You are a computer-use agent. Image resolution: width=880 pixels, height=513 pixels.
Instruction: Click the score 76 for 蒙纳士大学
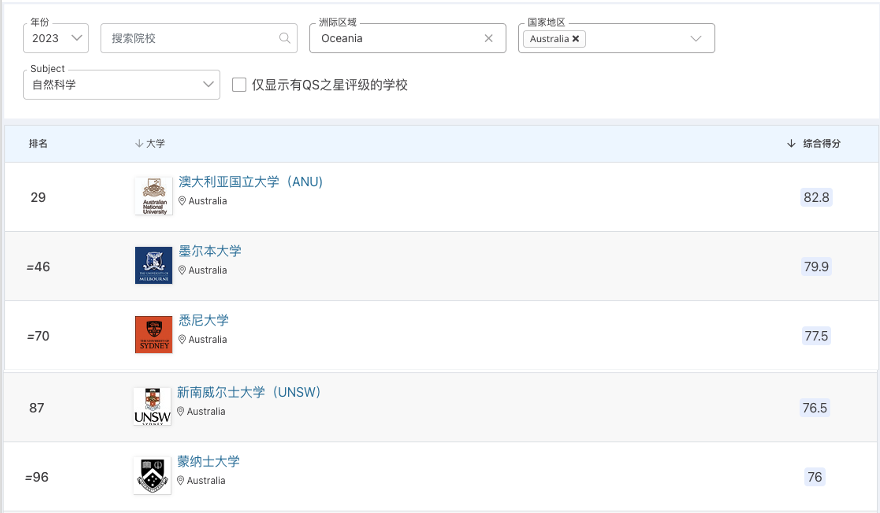(814, 477)
